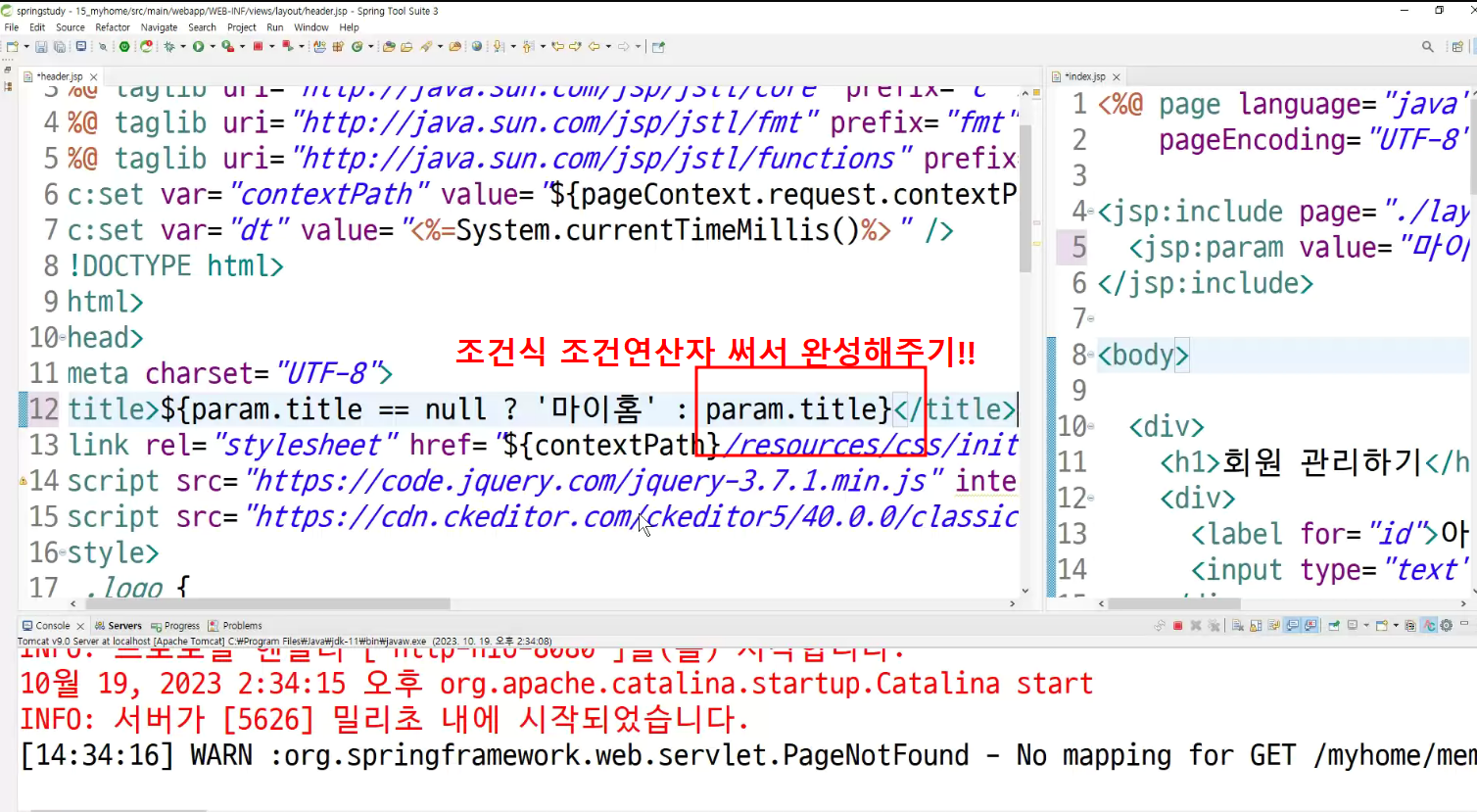1477x812 pixels.
Task: Open the Run configurations dropdown arrow
Action: [213, 46]
